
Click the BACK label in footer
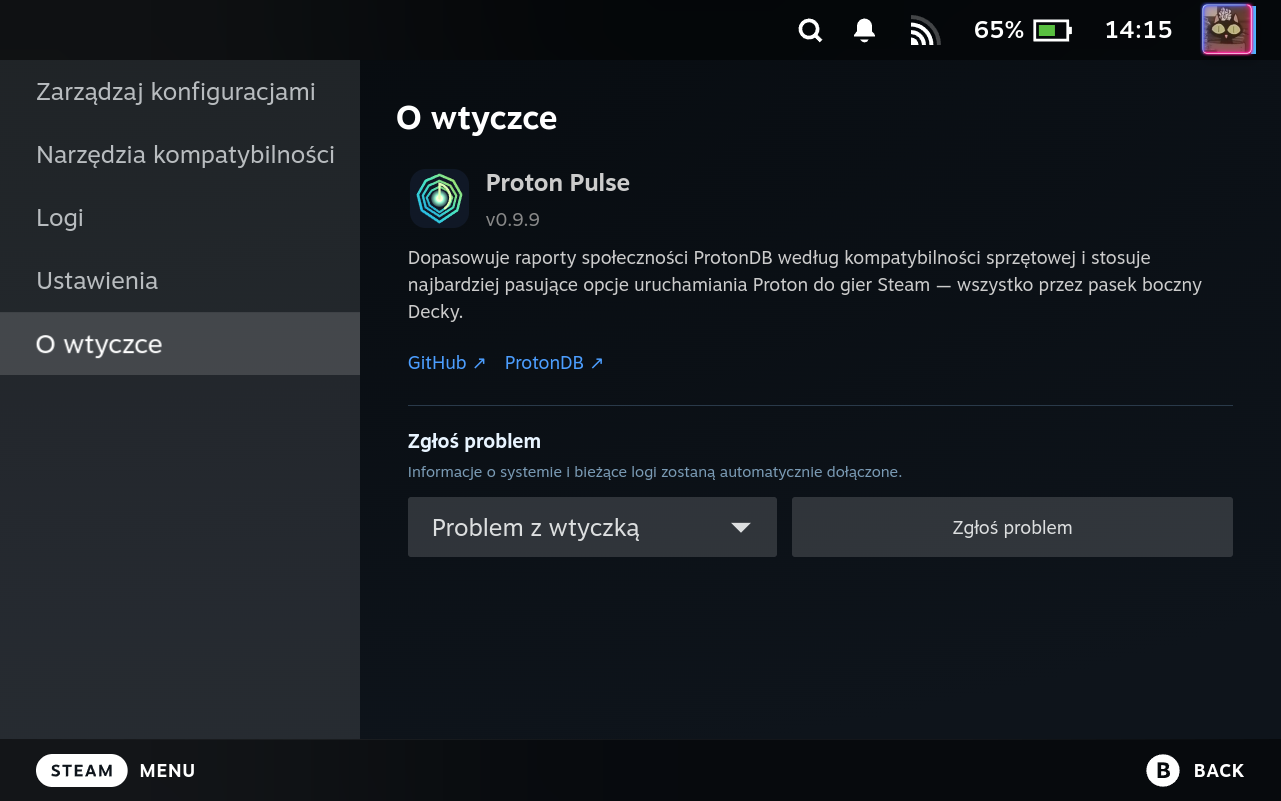coord(1219,770)
